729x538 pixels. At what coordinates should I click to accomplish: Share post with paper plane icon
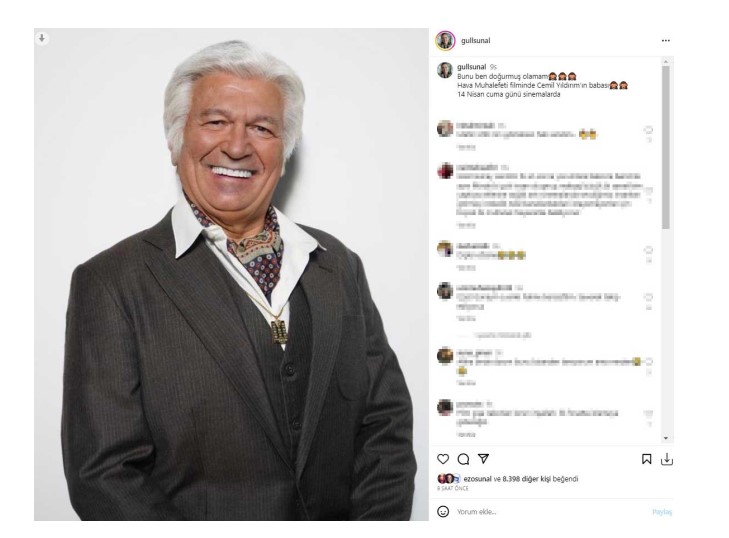tap(484, 459)
